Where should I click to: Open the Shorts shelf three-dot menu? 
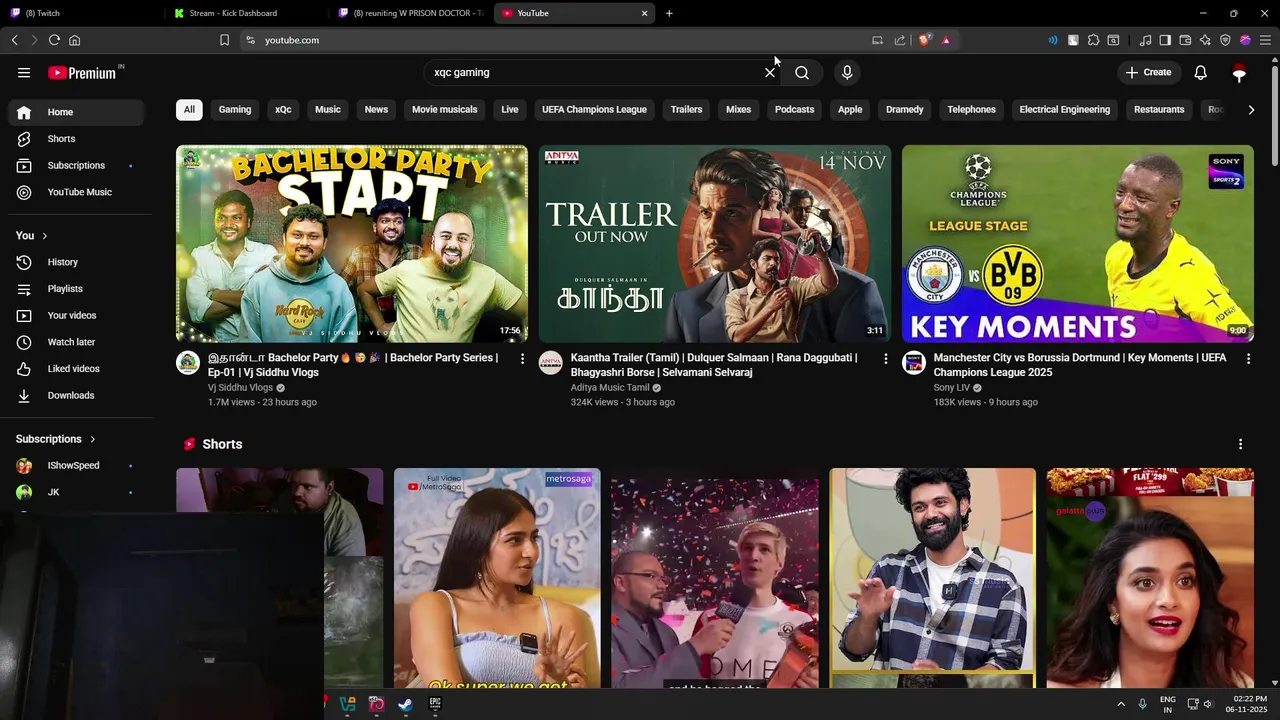[1241, 444]
